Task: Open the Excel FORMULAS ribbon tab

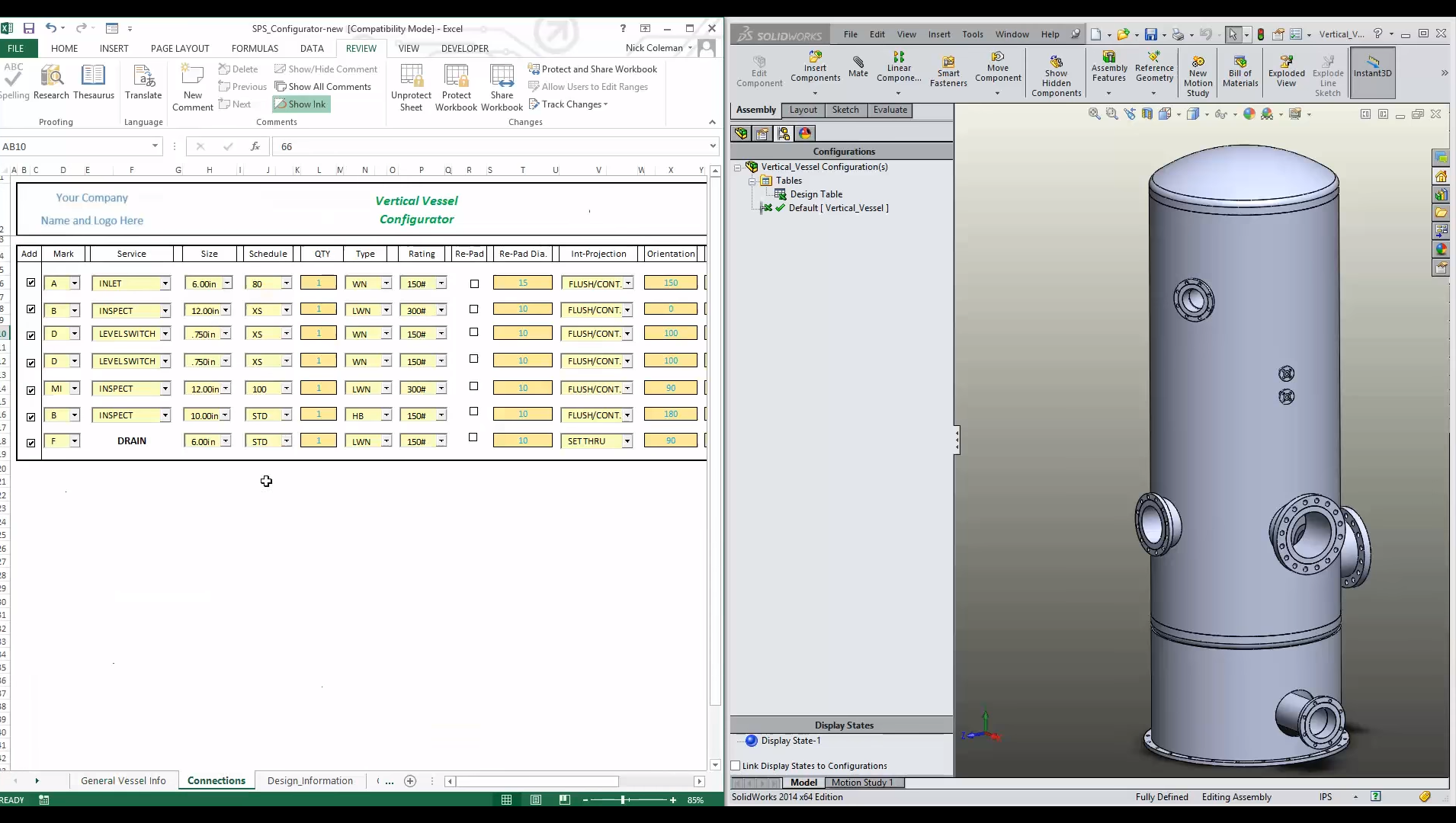Action: tap(255, 48)
